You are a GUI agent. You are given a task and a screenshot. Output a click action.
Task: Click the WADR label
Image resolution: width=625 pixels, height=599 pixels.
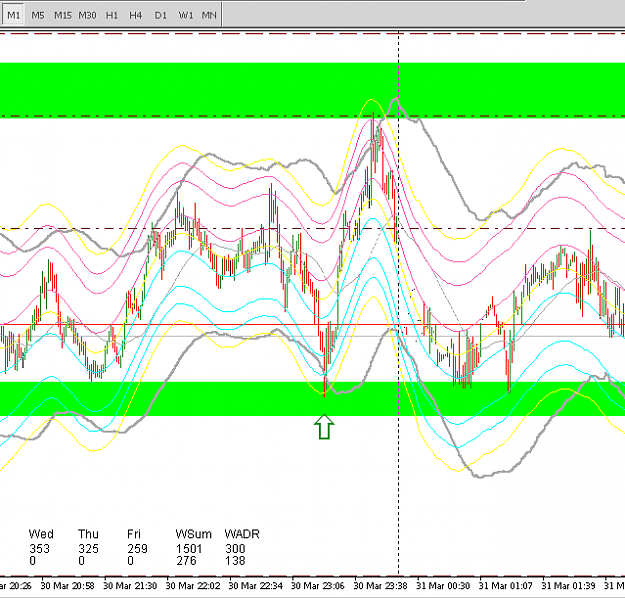pos(242,534)
